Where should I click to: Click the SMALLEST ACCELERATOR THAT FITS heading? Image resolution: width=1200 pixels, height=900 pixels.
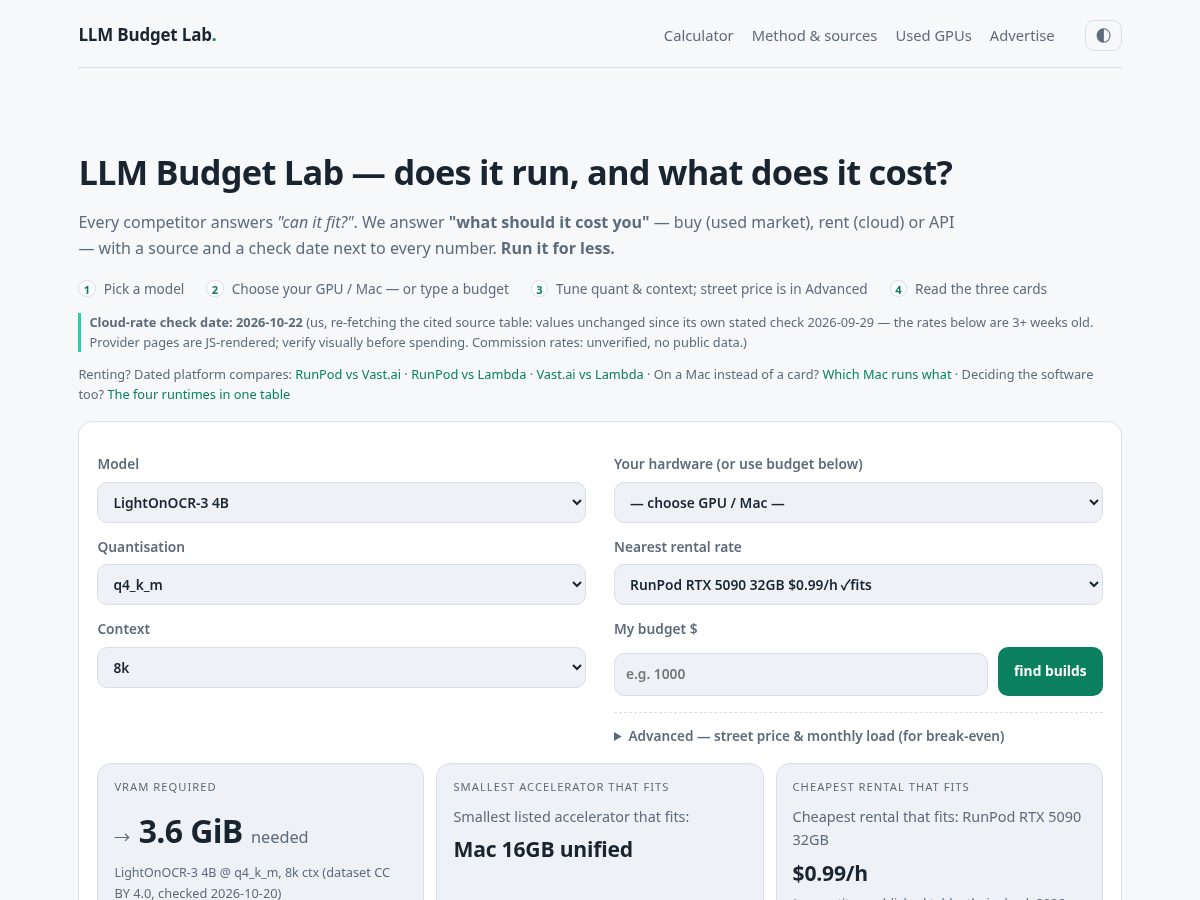coord(561,787)
